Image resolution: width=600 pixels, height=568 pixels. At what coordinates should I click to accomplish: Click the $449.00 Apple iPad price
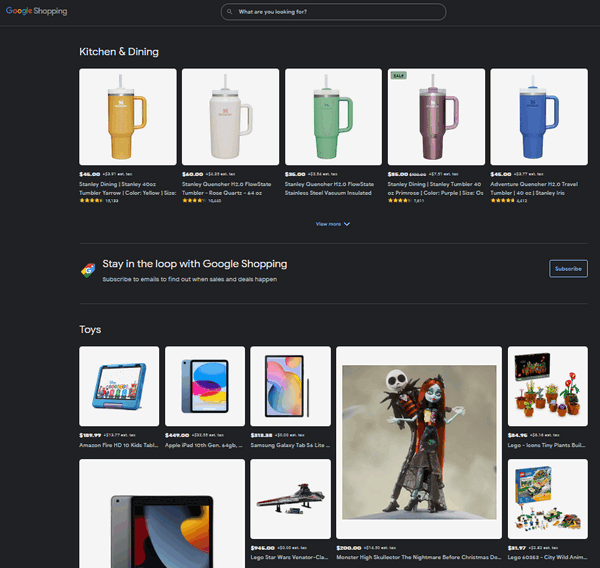[177, 435]
